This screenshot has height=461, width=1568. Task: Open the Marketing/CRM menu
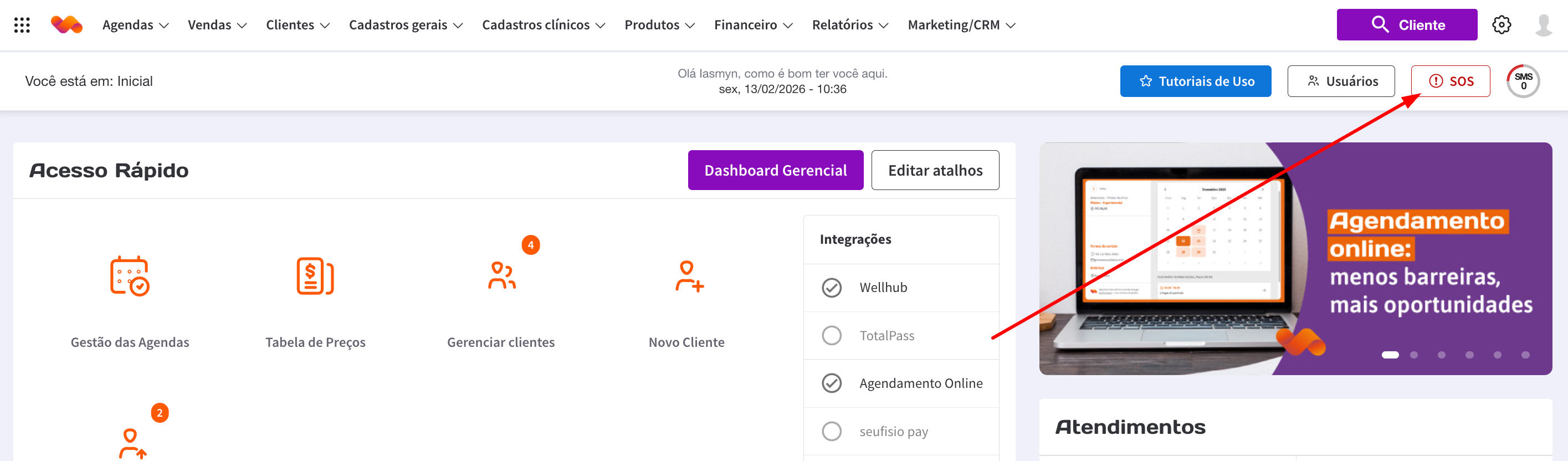point(961,25)
